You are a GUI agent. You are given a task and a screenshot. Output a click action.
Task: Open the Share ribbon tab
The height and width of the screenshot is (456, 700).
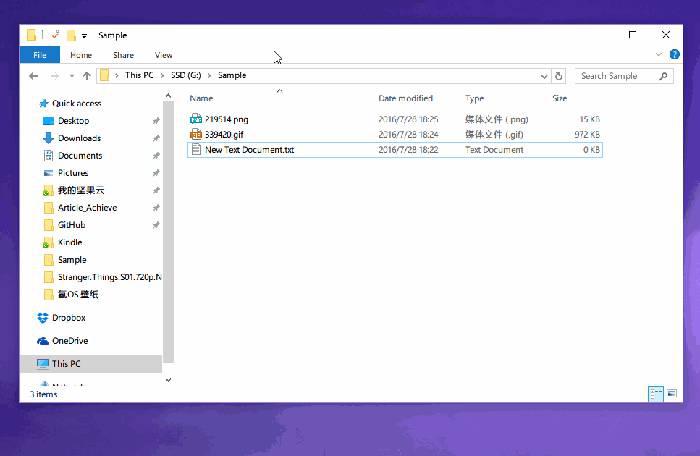[x=123, y=55]
